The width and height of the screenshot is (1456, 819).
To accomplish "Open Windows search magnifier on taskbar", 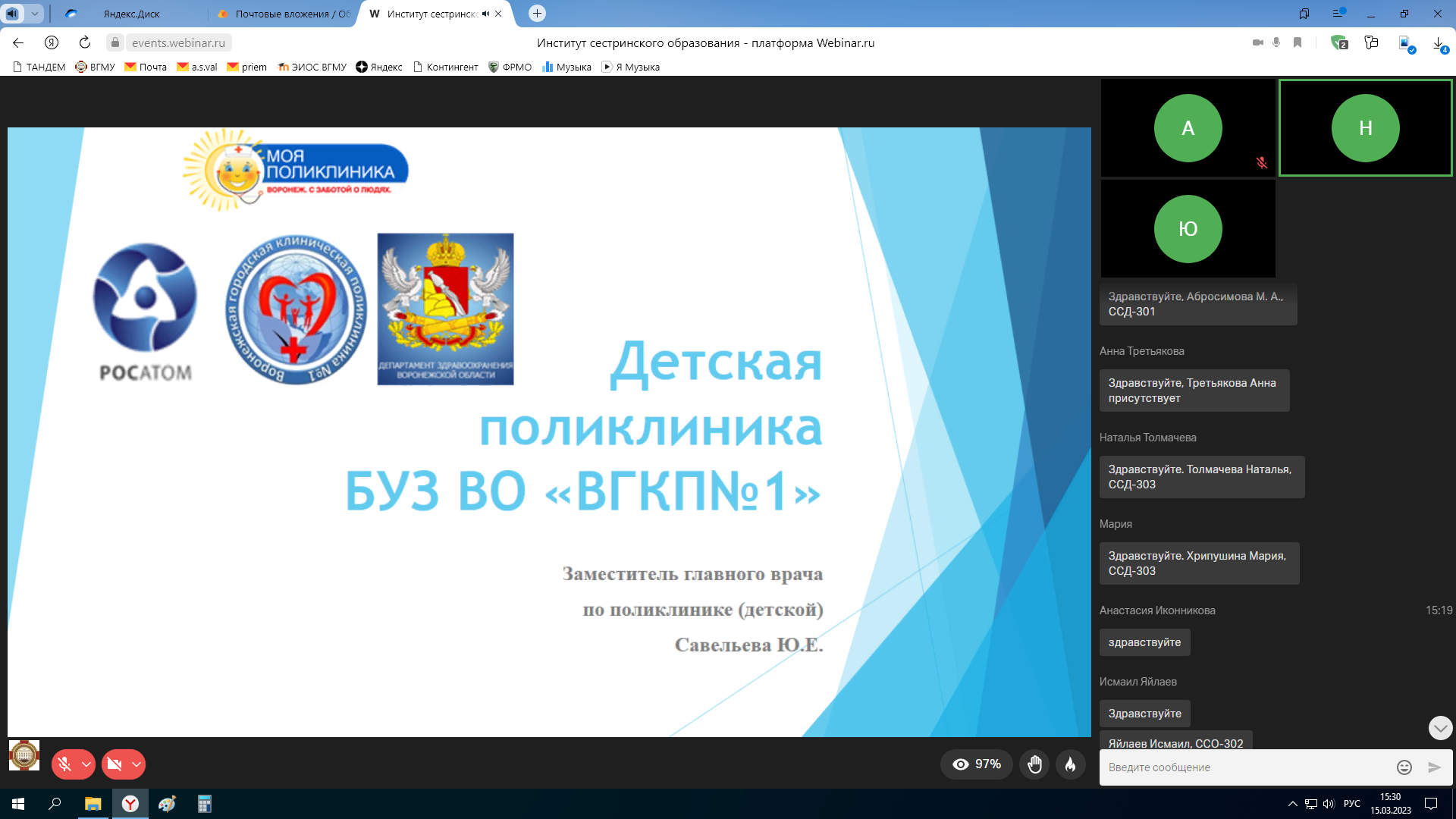I will [55, 804].
